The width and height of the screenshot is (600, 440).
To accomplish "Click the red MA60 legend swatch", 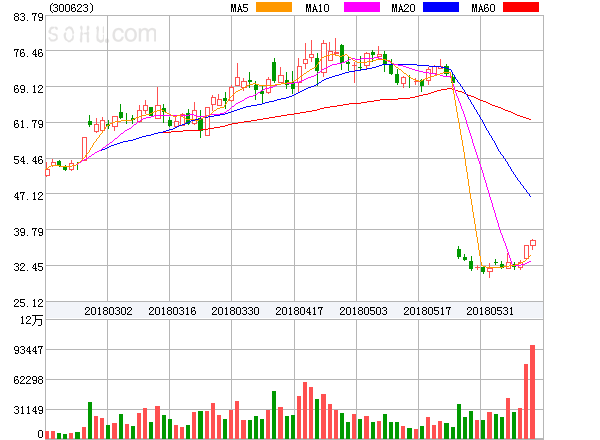I will click(x=521, y=7).
